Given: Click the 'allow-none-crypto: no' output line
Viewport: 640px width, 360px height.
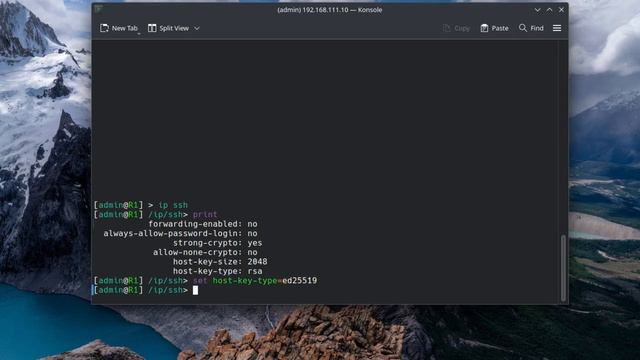Looking at the screenshot, I should click(205, 252).
